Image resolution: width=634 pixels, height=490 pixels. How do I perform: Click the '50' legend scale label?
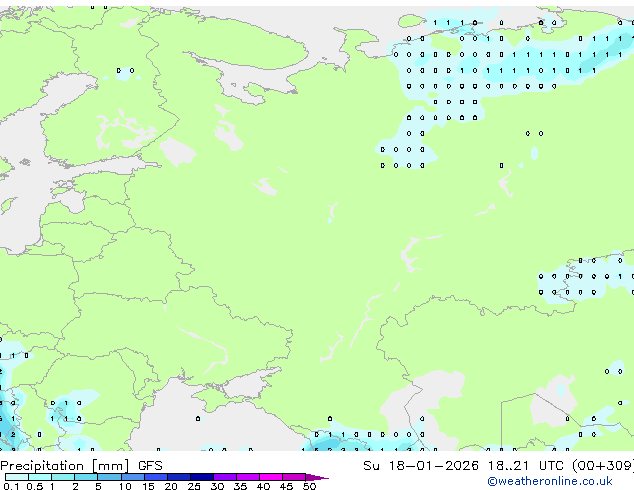click(x=309, y=486)
